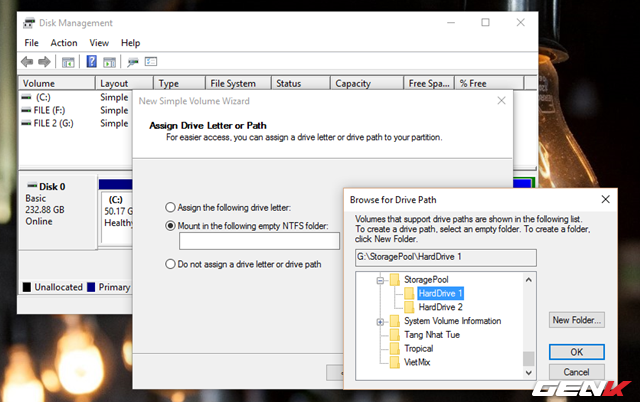Click the blue Help toolbar icon
This screenshot has width=640, height=402.
[92, 62]
